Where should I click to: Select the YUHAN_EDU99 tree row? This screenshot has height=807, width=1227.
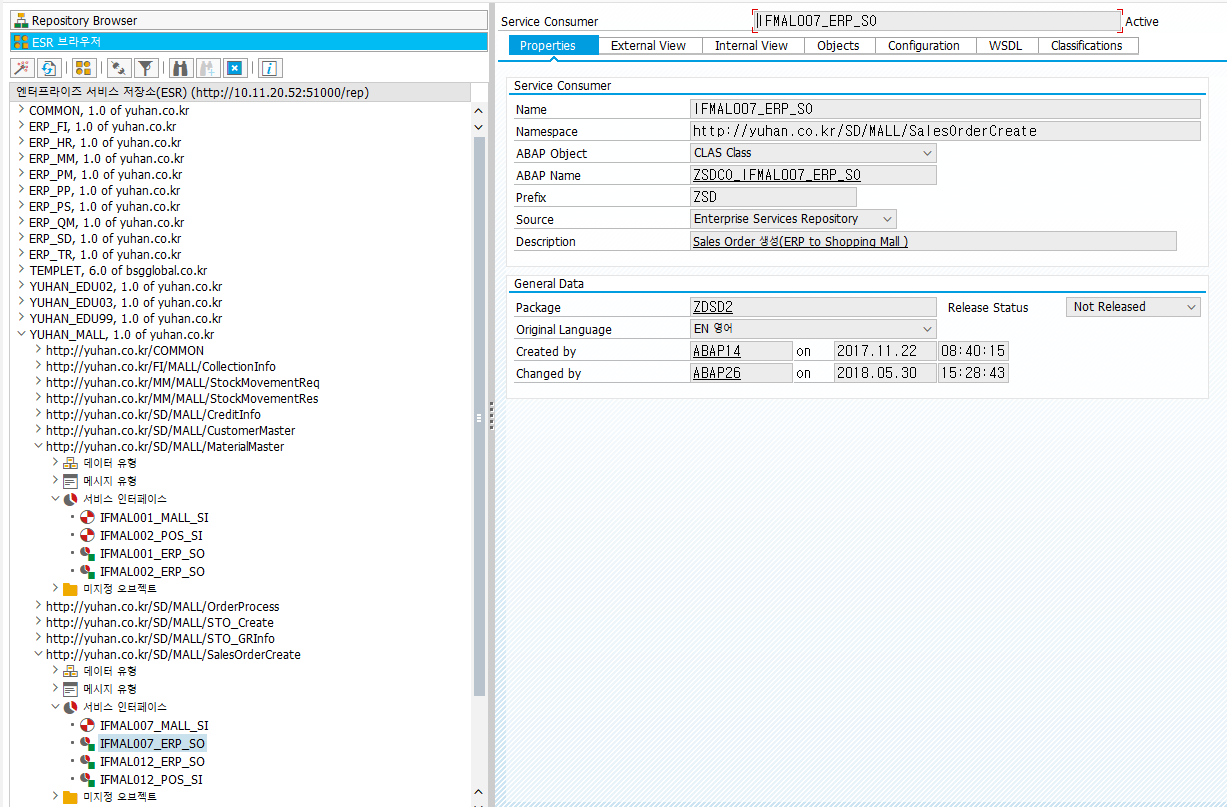point(126,319)
